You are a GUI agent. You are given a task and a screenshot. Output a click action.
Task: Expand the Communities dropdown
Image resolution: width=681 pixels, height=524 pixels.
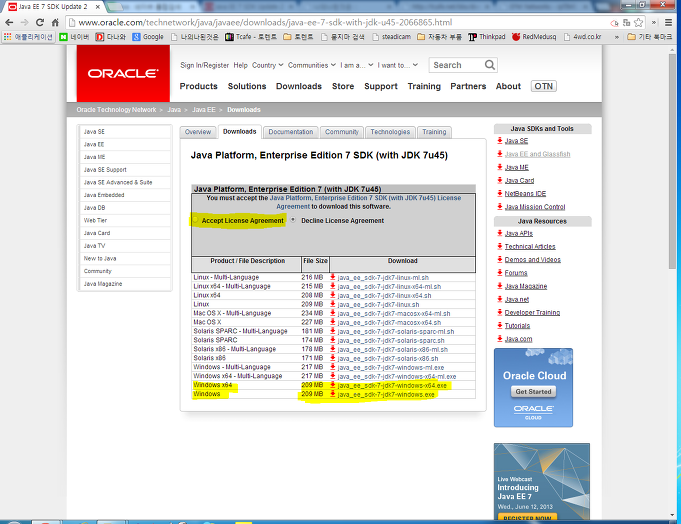(x=312, y=65)
